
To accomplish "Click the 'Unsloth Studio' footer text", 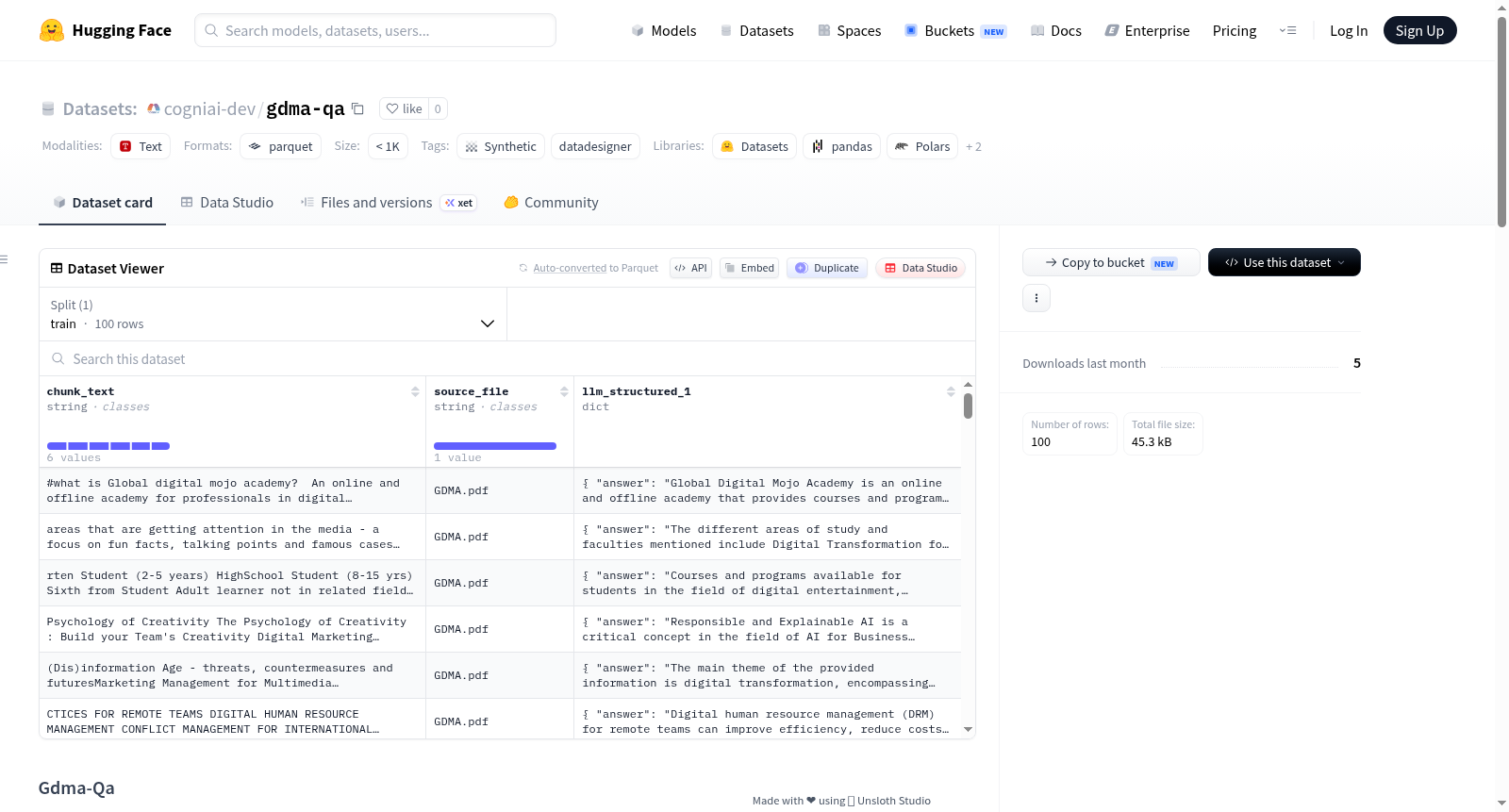I will tap(894, 801).
